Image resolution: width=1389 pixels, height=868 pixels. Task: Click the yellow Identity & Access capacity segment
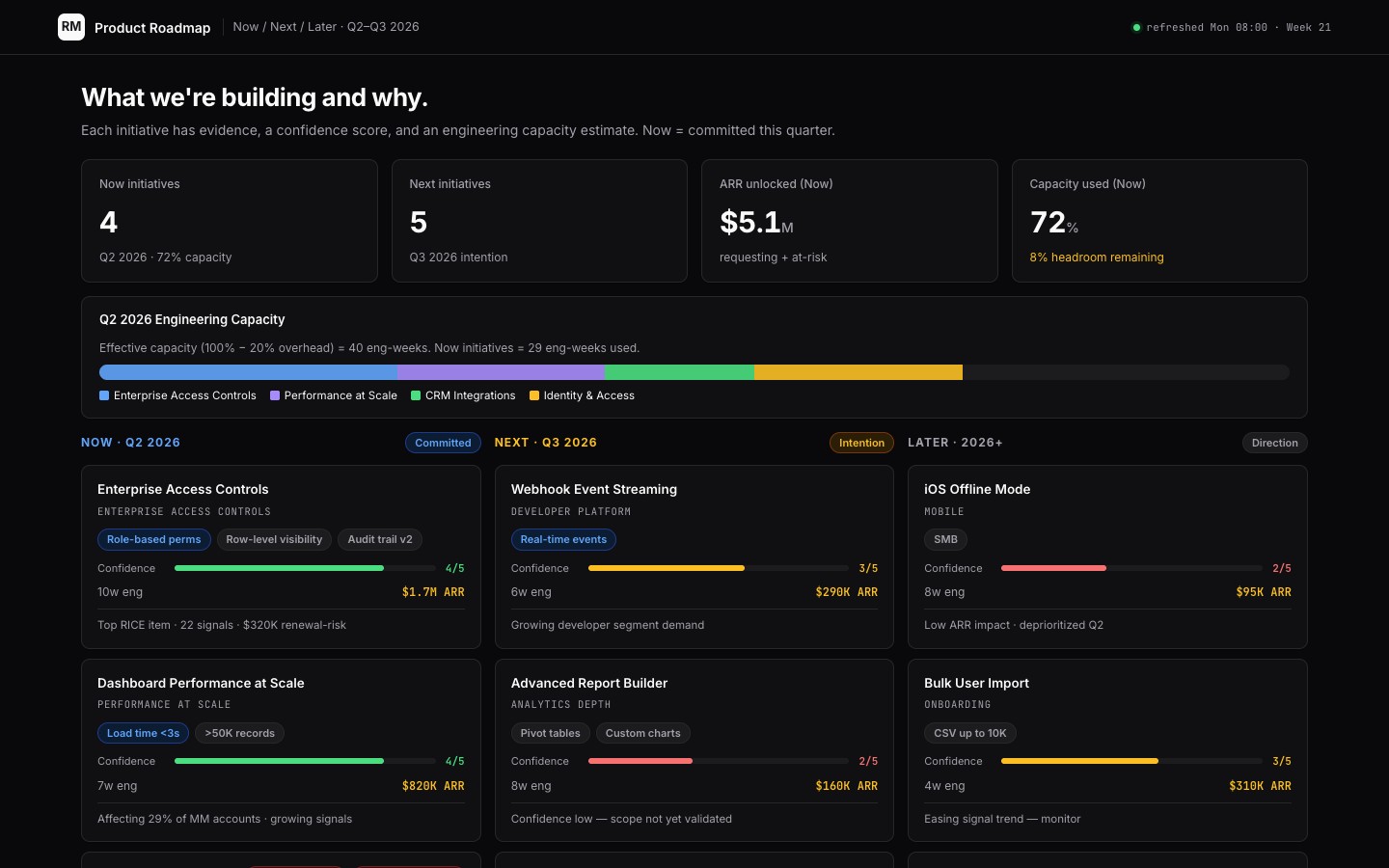click(858, 372)
